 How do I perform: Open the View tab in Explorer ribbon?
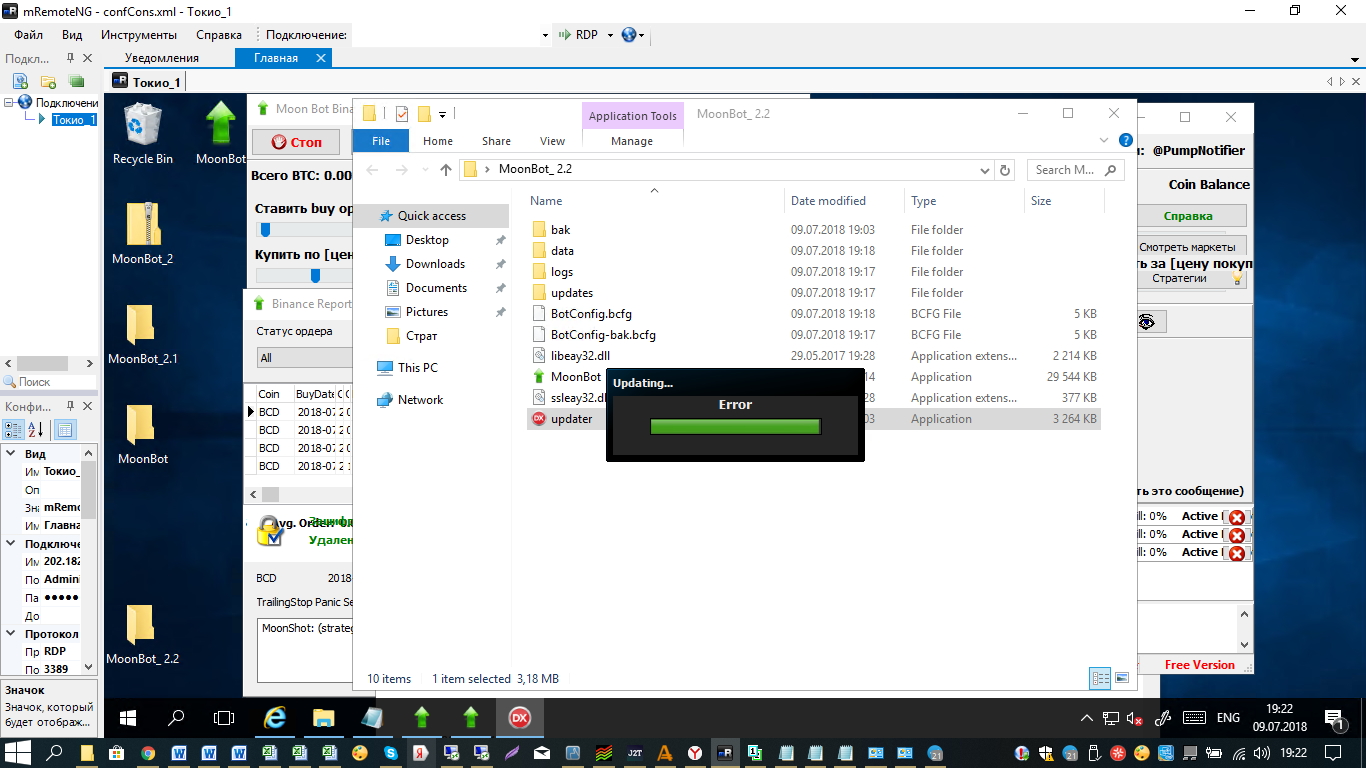click(553, 141)
